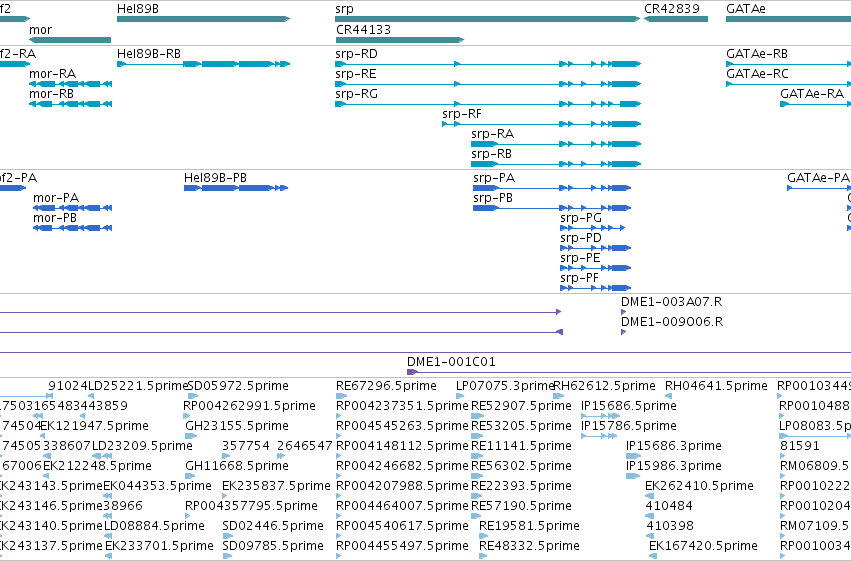The width and height of the screenshot is (851, 561).
Task: Select EST EK044353.5prime
Action: (107, 496)
